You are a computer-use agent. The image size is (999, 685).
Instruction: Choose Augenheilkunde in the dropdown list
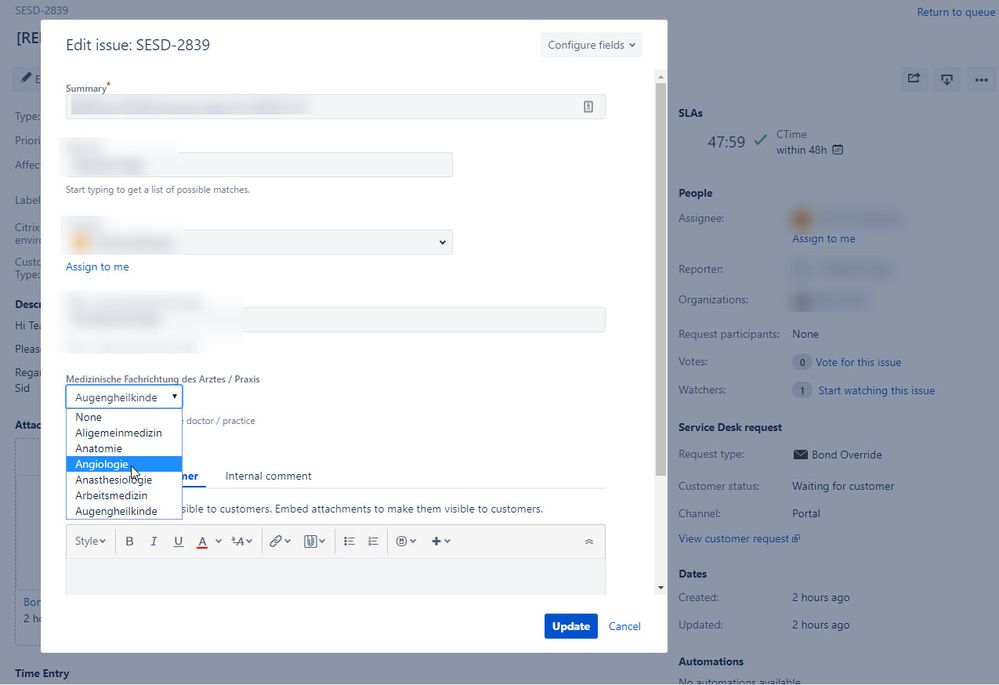pos(124,511)
